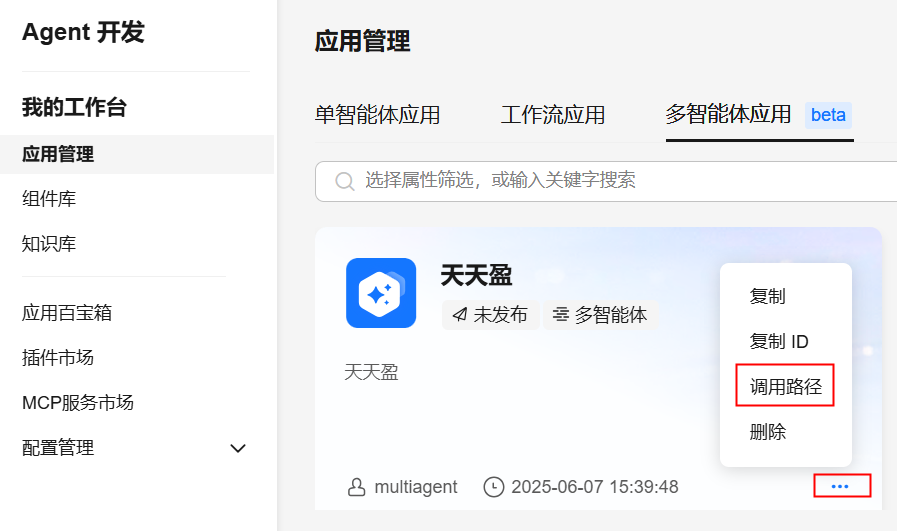This screenshot has width=897, height=531.
Task: Focus the 选择属性筛选 search field
Action: point(606,181)
